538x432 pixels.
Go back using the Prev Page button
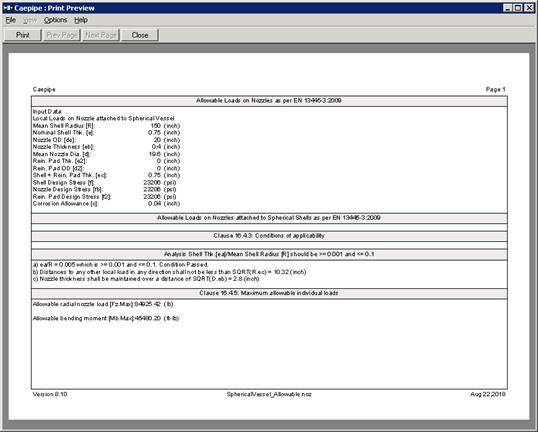62,35
